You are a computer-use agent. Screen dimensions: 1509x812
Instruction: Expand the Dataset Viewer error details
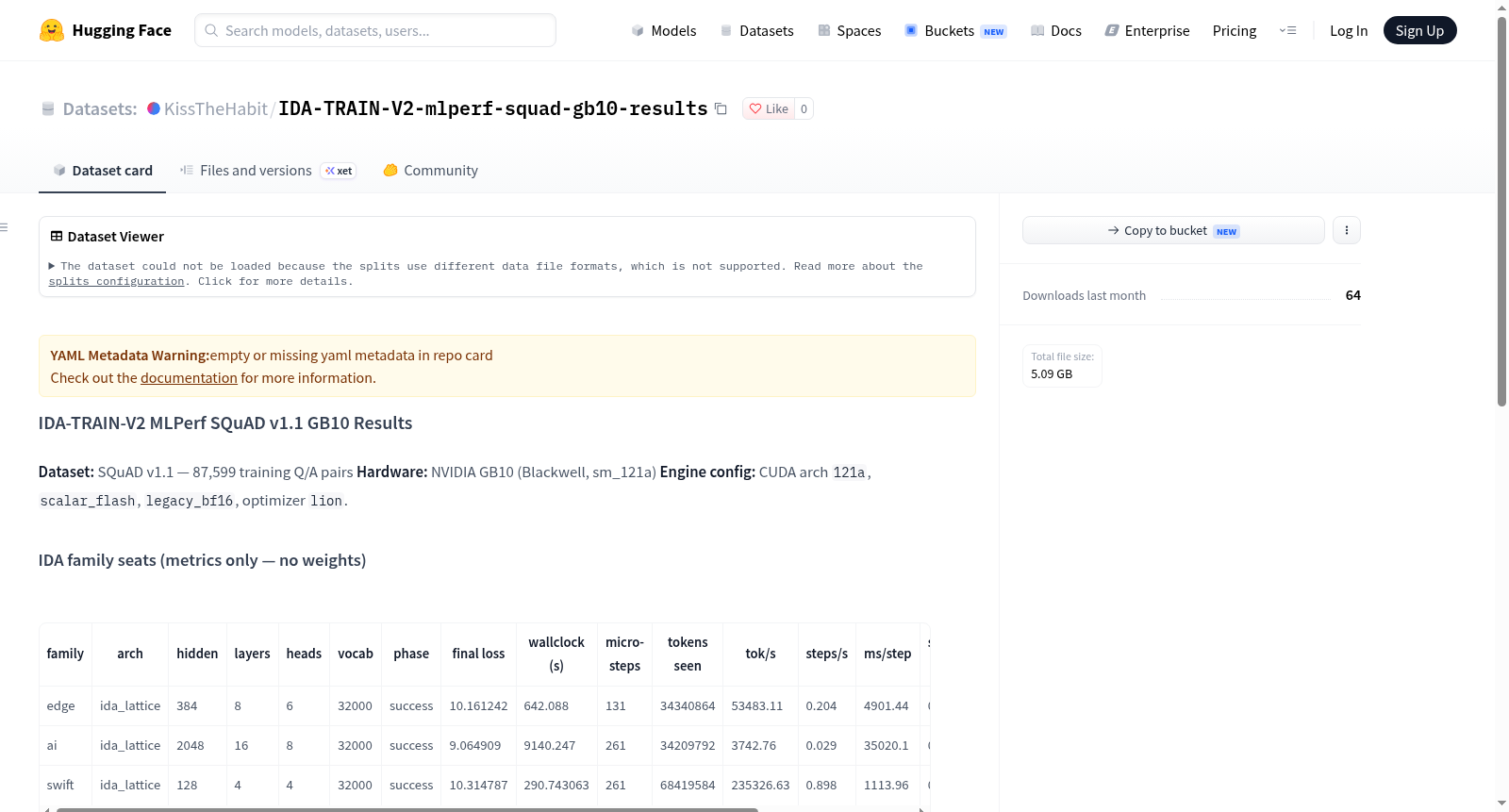(52, 266)
